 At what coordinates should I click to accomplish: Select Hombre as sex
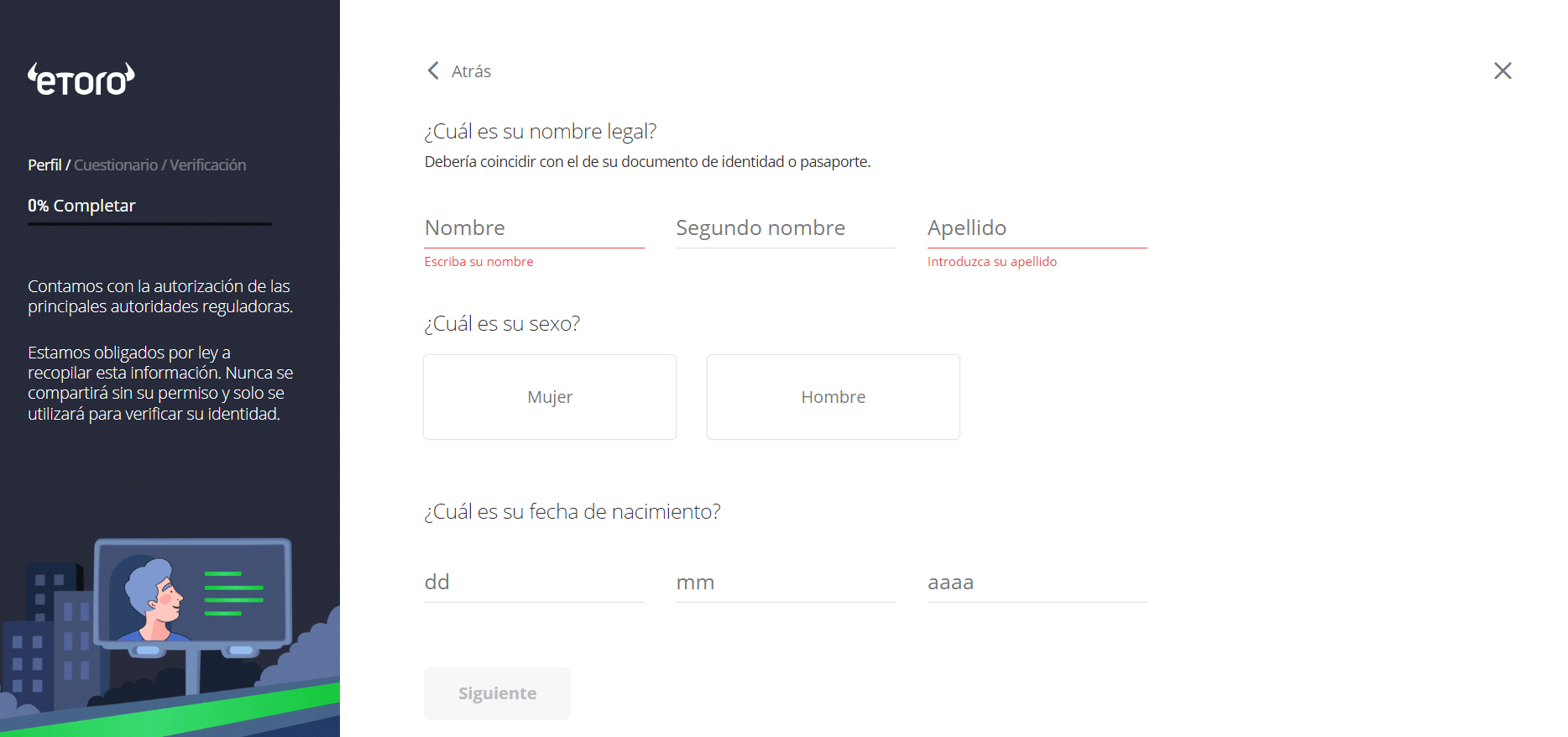(833, 397)
